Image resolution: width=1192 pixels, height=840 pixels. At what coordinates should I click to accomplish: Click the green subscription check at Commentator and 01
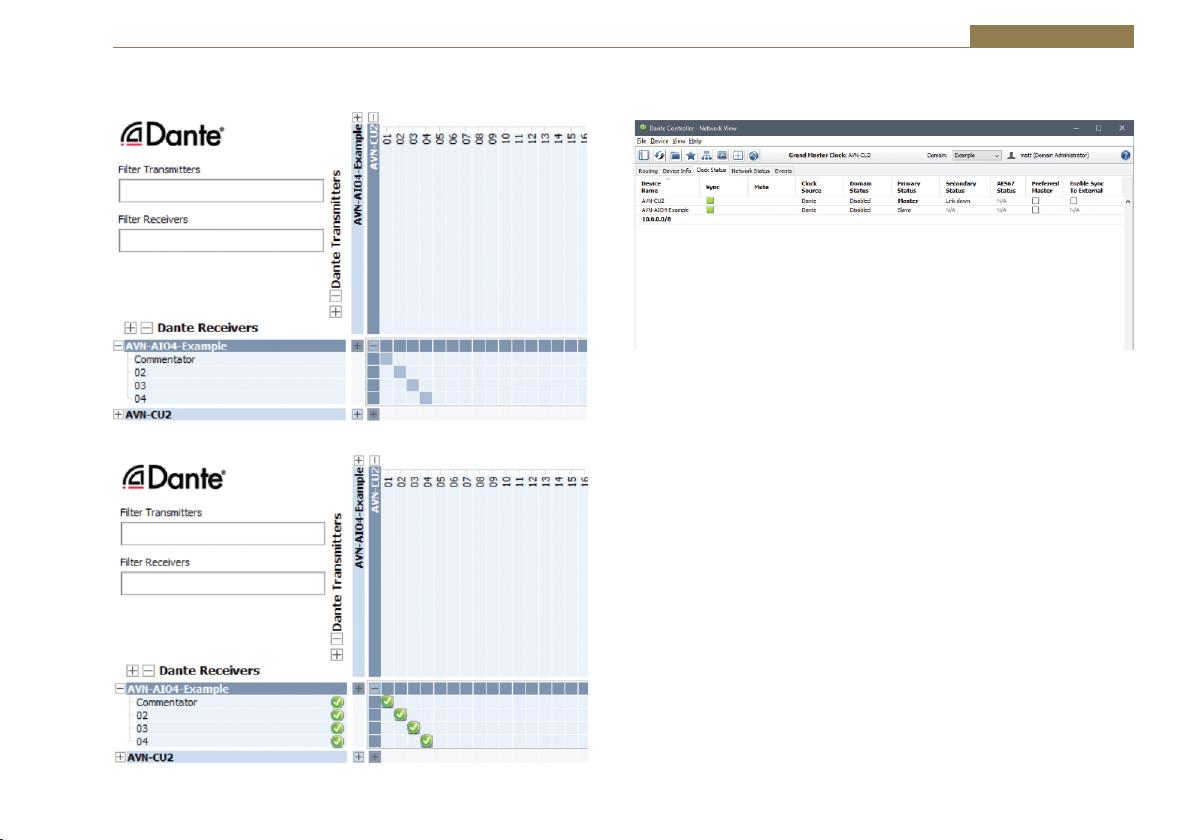(x=388, y=702)
